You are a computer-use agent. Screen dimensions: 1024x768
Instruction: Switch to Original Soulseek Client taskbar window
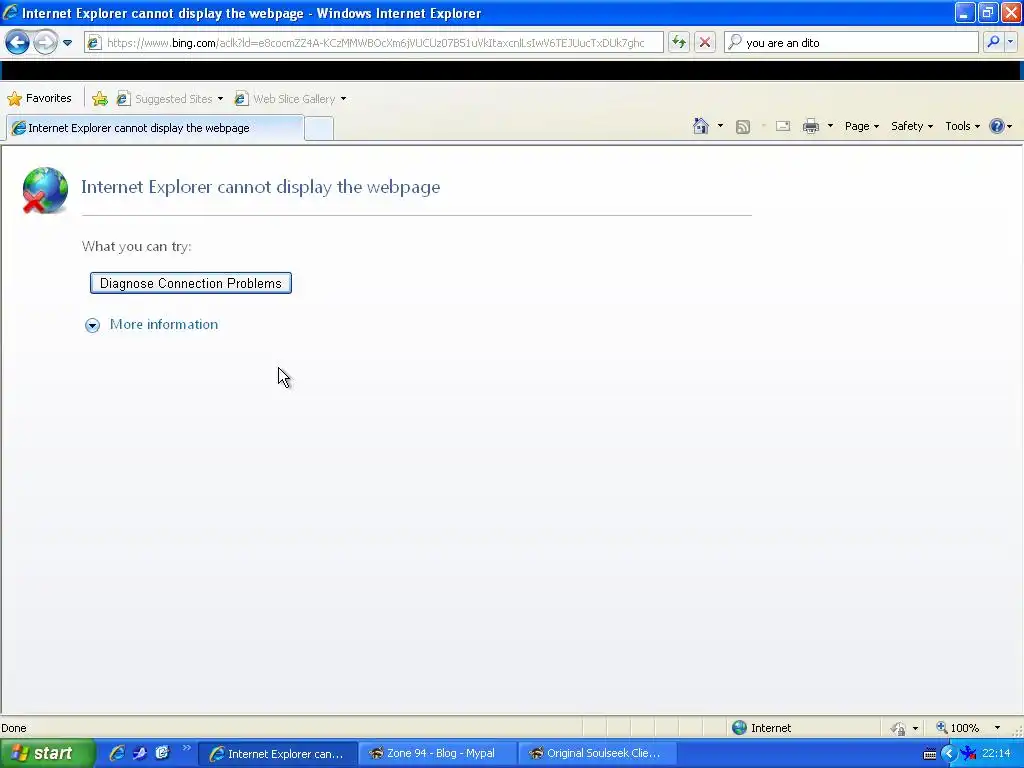(x=598, y=754)
